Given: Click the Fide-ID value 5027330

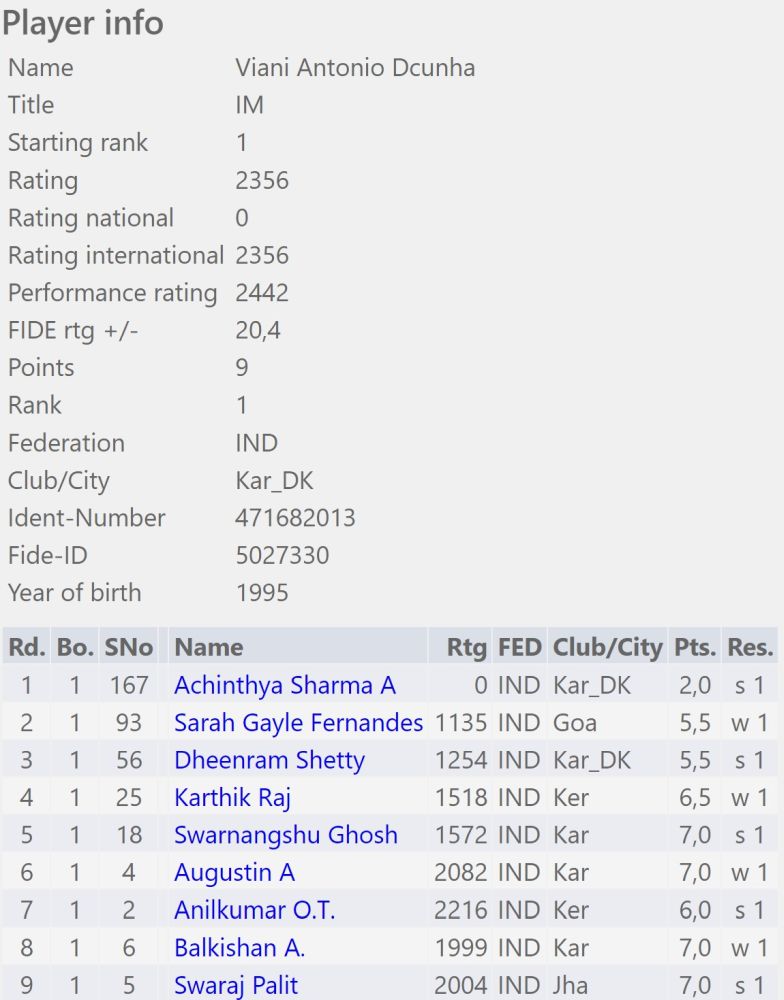Looking at the screenshot, I should click(x=283, y=555).
